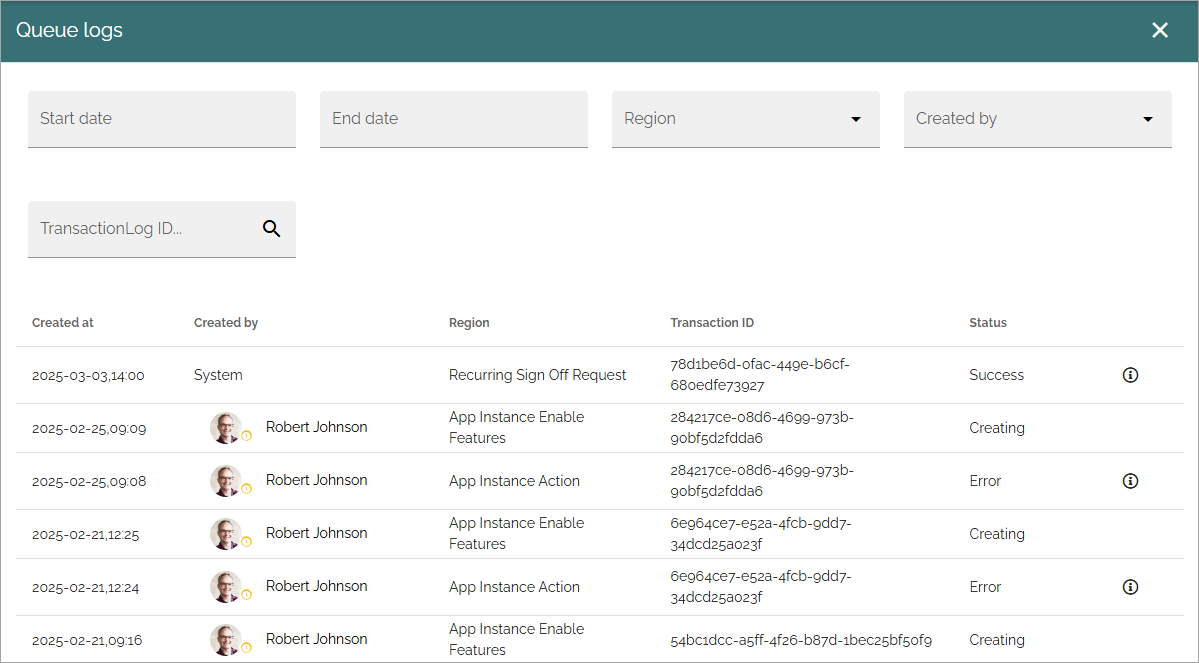1199x663 pixels.
Task: Close the Queue logs dialog
Action: coord(1160,30)
